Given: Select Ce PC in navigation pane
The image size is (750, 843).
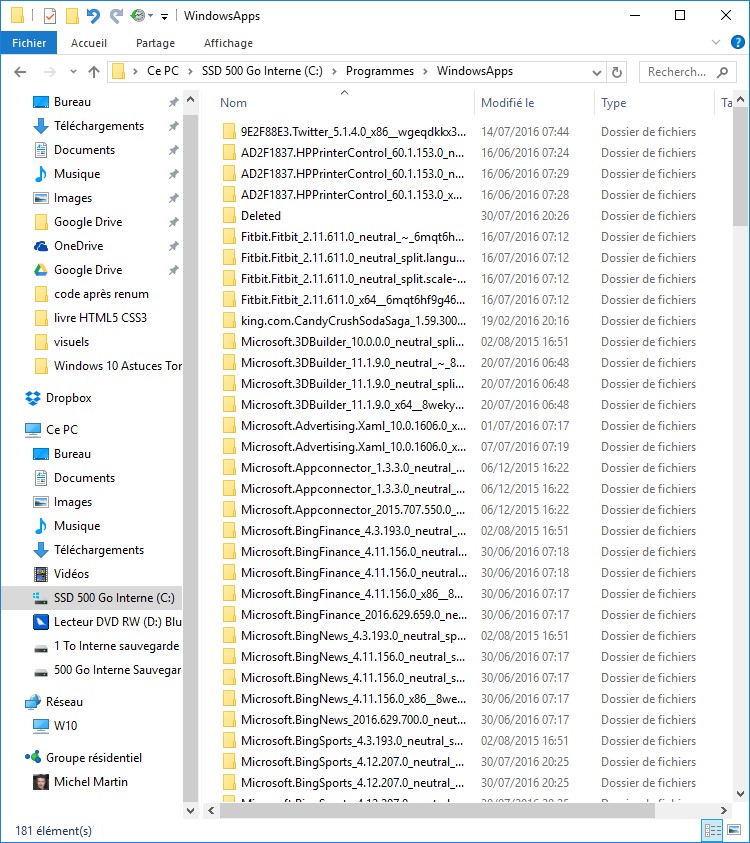Looking at the screenshot, I should tap(62, 430).
